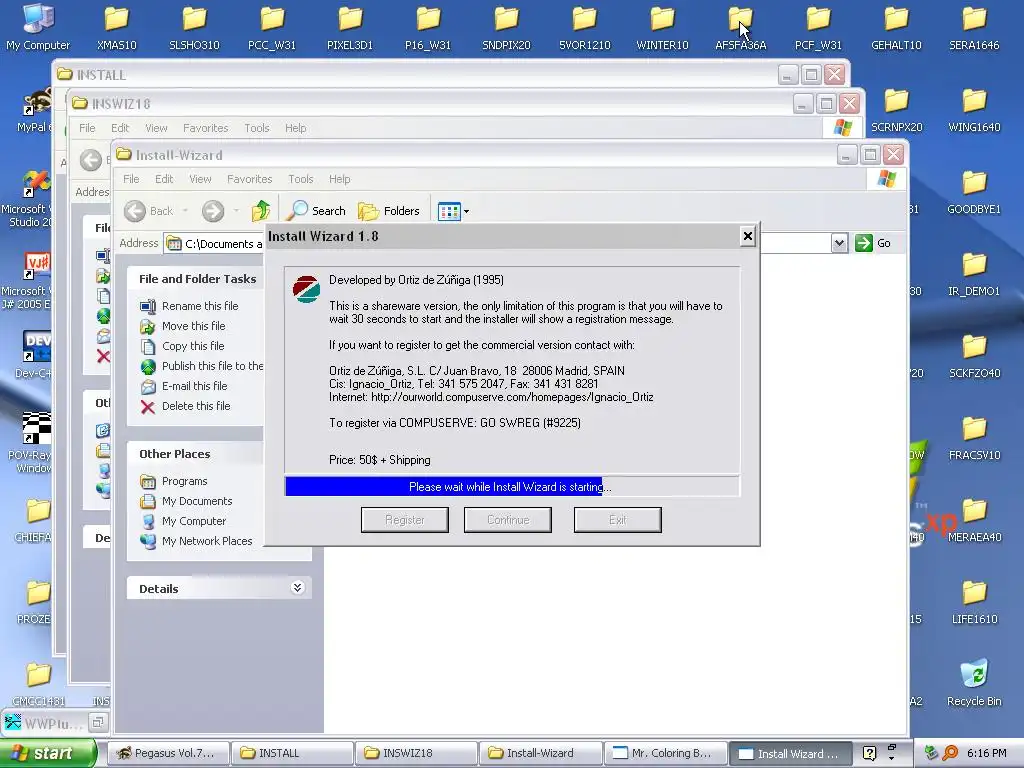Viewport: 1024px width, 768px height.
Task: Switch to Mr. Coloring B... taskbar button
Action: [x=665, y=753]
